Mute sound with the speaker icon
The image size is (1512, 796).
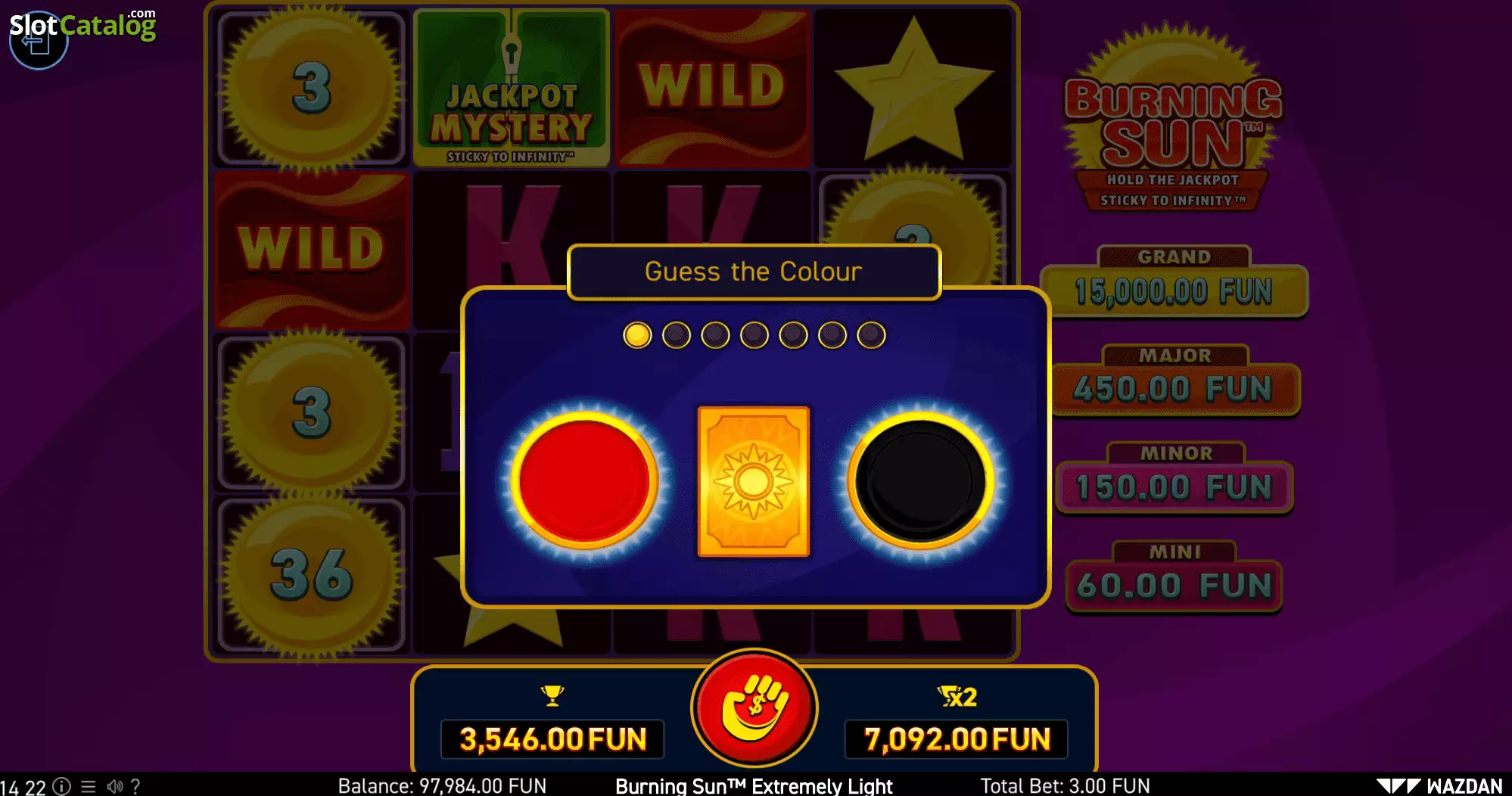tap(114, 787)
